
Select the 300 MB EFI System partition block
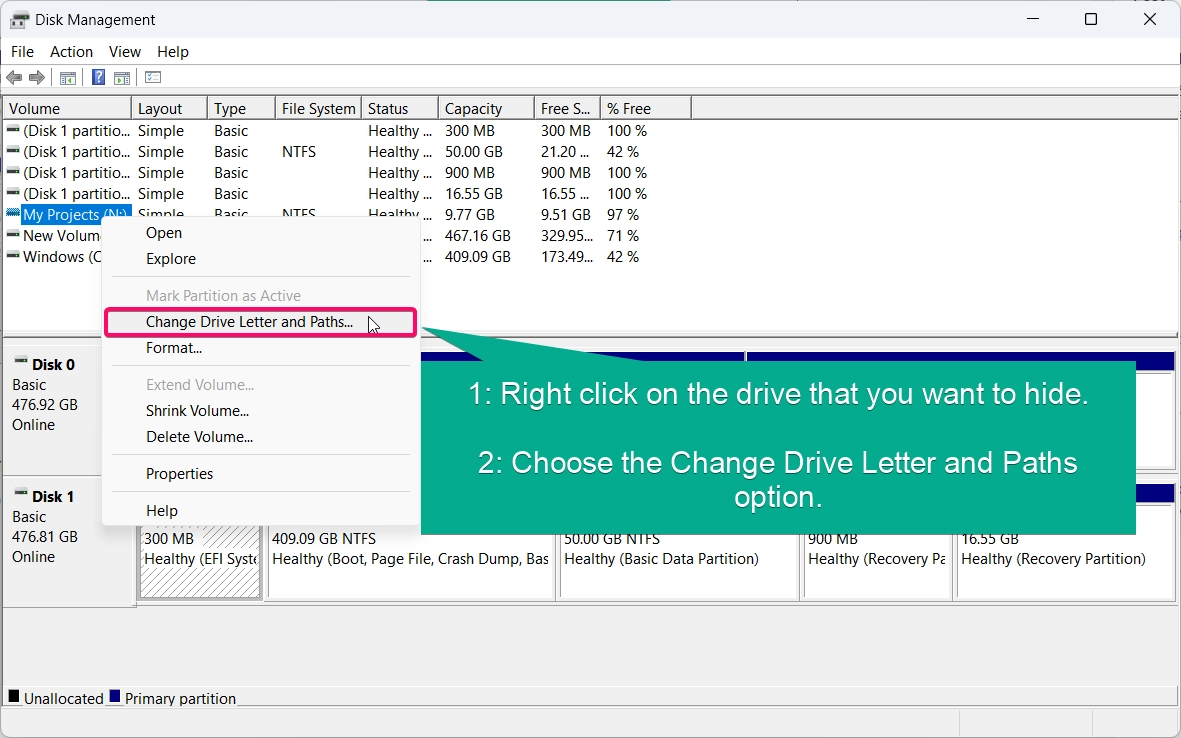[x=200, y=560]
